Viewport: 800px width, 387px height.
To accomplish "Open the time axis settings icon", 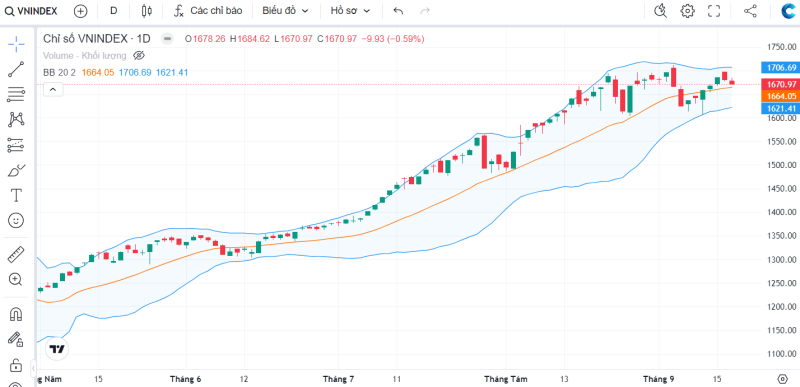I will click(782, 379).
